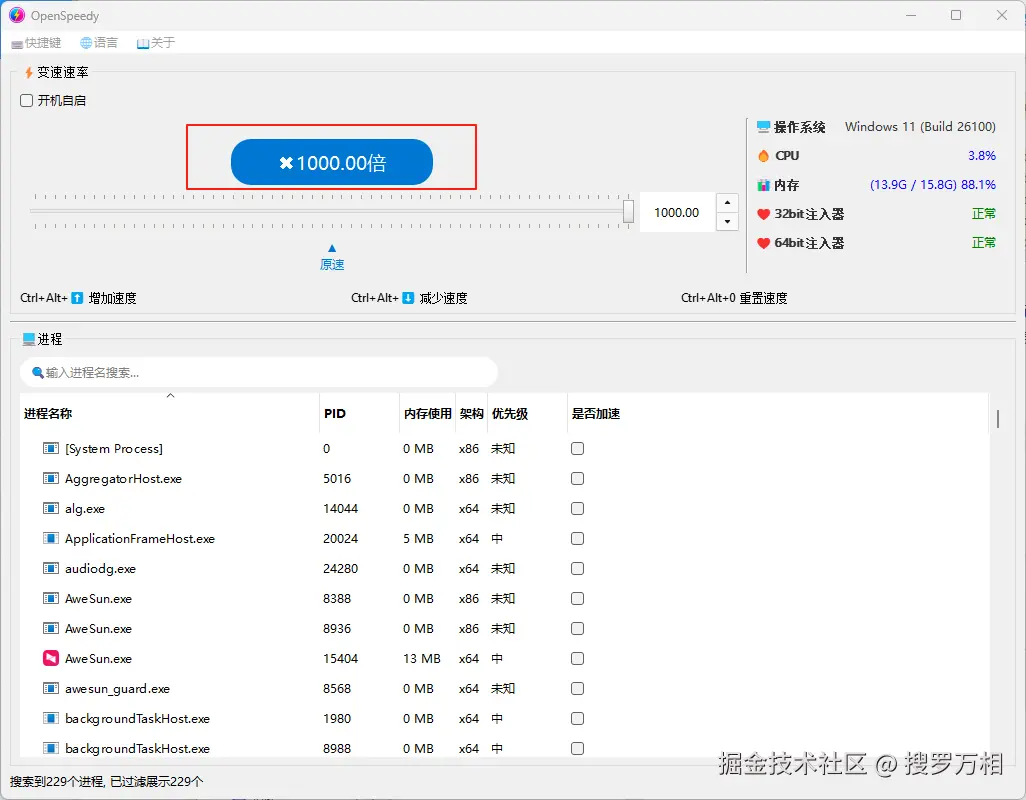Select PID cell 14044
The height and width of the screenshot is (800, 1026).
[x=341, y=509]
